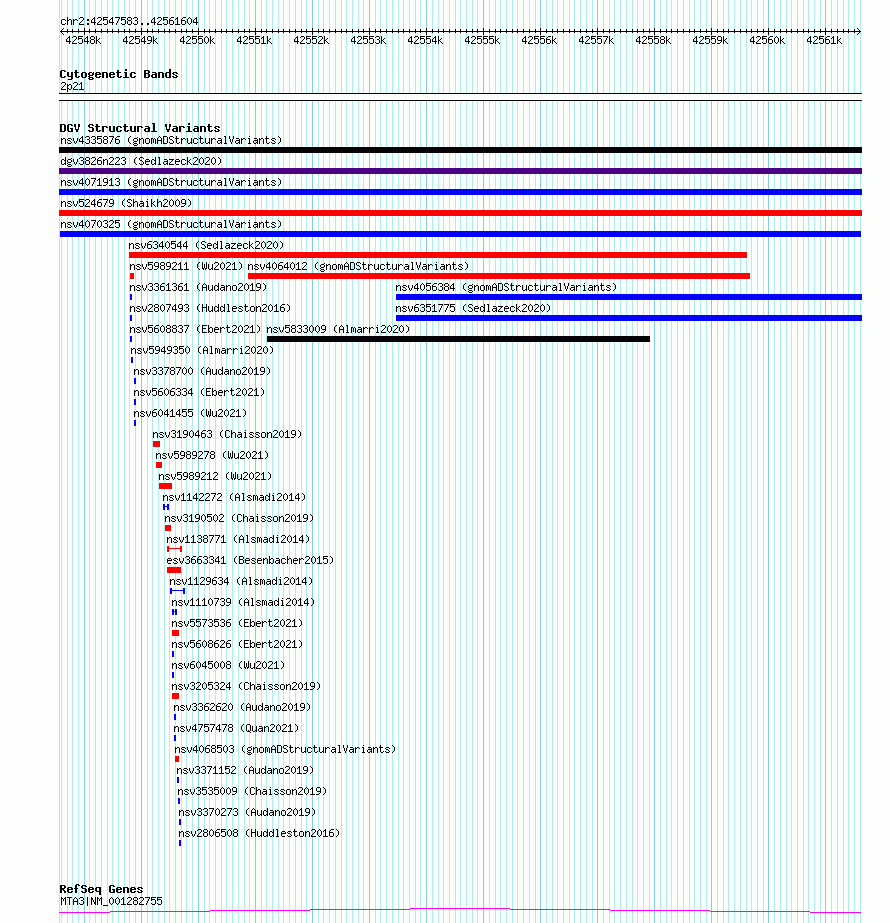Click the nsv3535009 (Chaisson2019) label

pos(252,791)
